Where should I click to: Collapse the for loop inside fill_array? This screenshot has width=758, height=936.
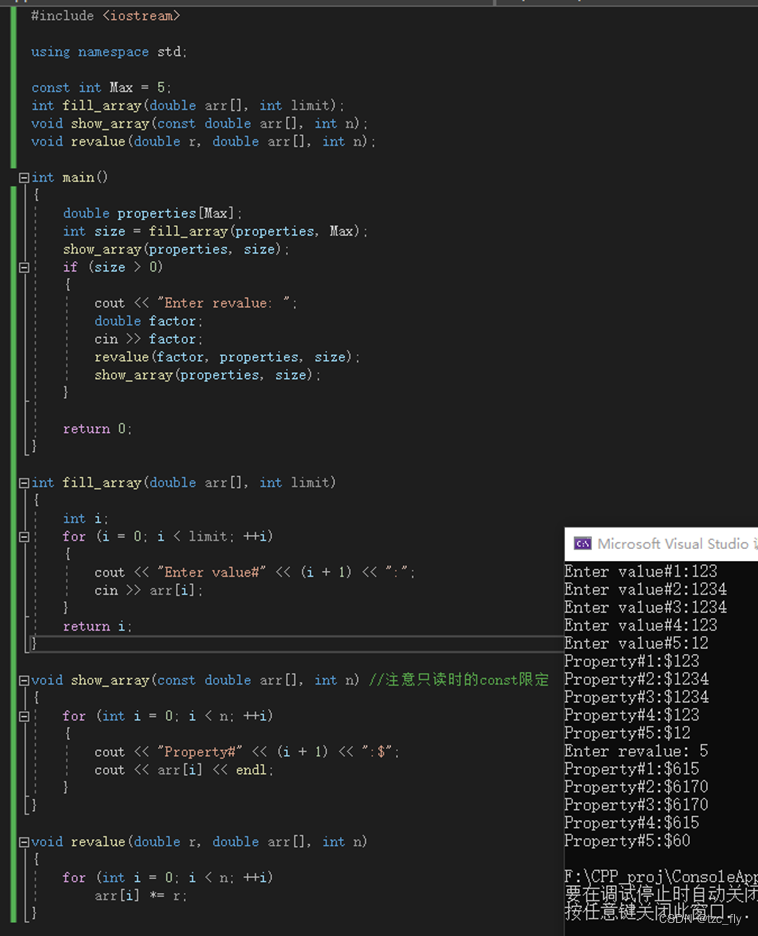pyautogui.click(x=24, y=537)
